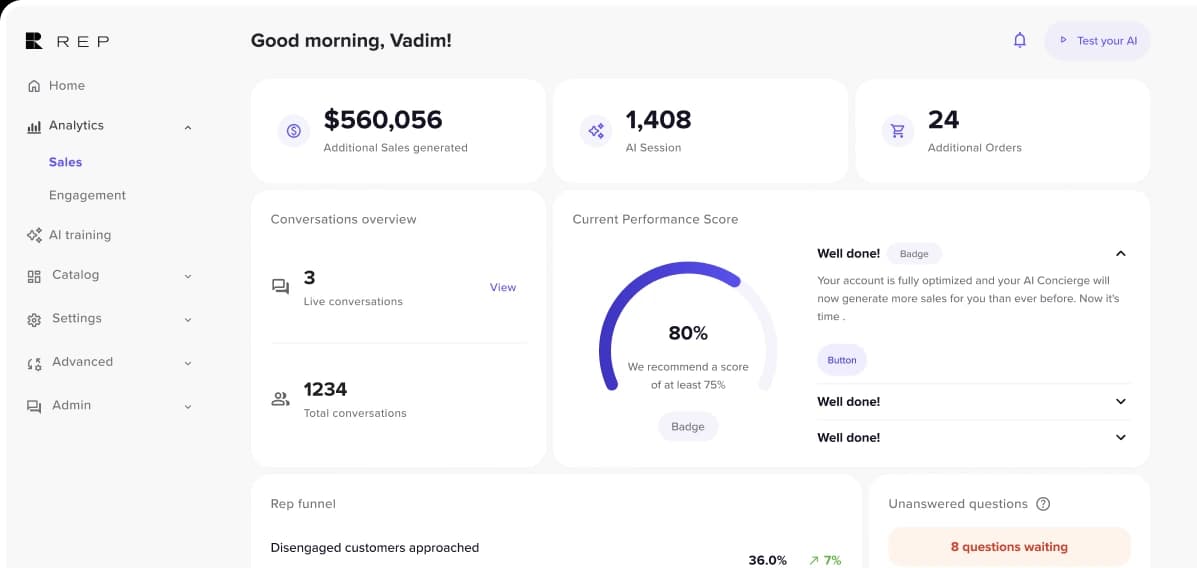
Task: Click the Conversations overview heading
Action: [x=344, y=219]
